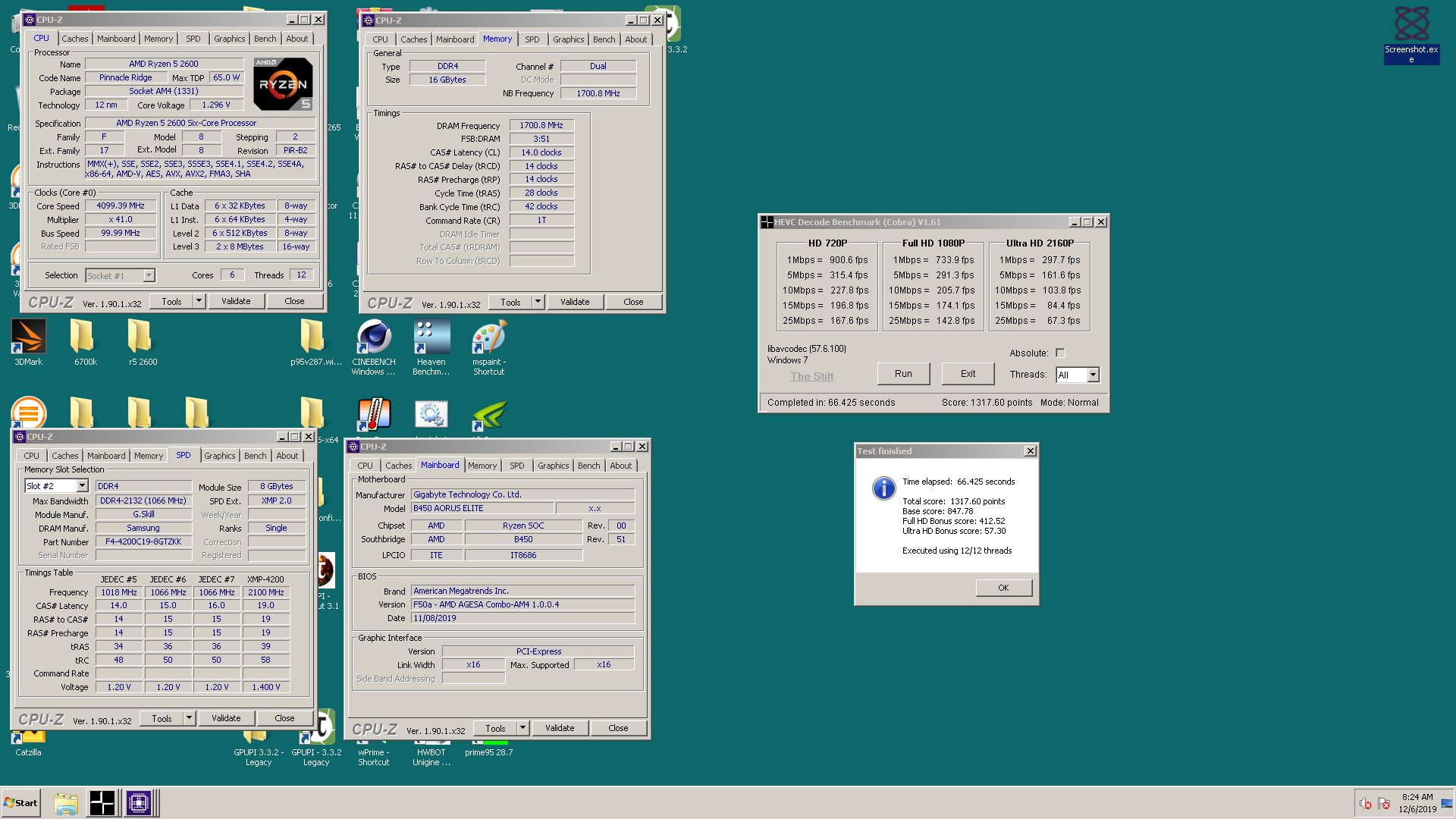Launch the Heaven Benchmark shortcut
The height and width of the screenshot is (819, 1456).
coord(431,347)
